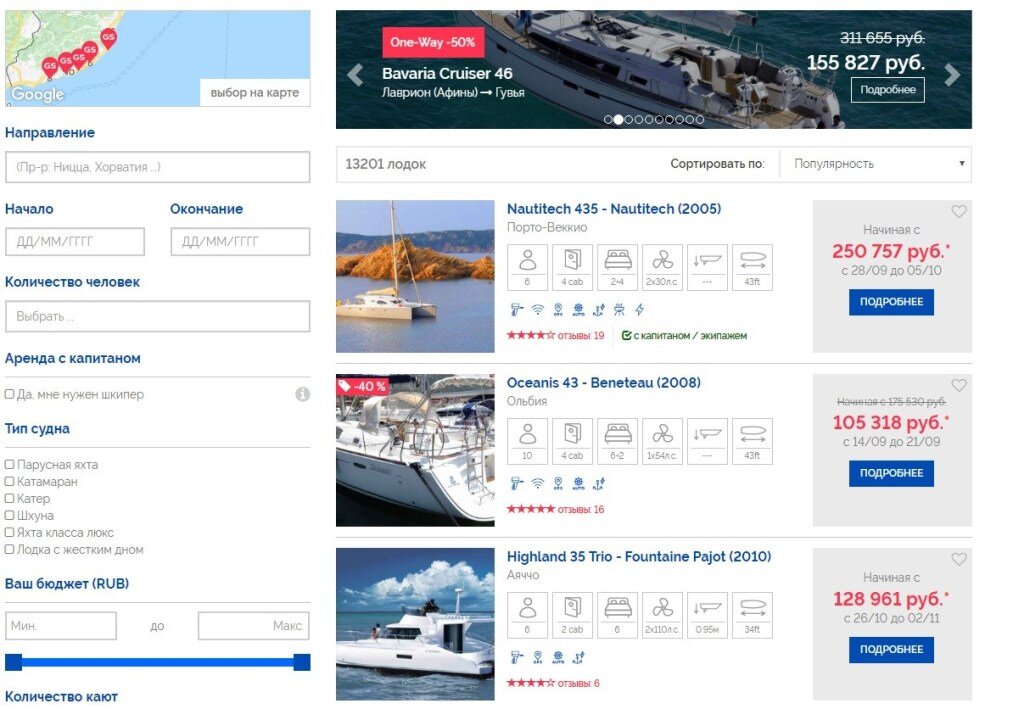Screen dimensions: 1013x709
Task: Click Wi-Fi icon on Oceanis 43 listing
Action: [538, 483]
